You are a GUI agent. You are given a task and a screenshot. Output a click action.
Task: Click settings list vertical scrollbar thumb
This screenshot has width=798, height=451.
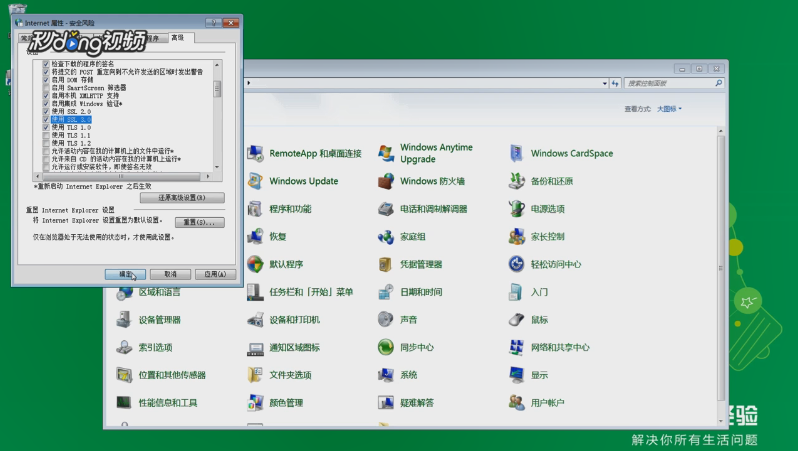point(217,89)
